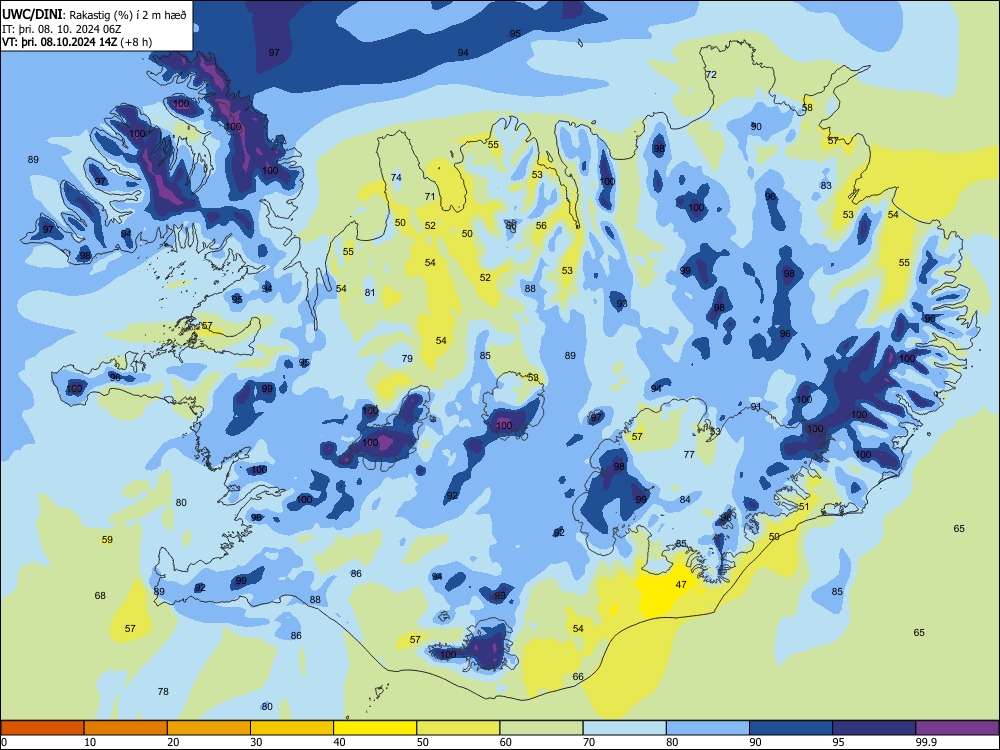Click the 'UWC/DINI' title in the header box
Viewport: 1000px width, 750px height.
tap(32, 14)
